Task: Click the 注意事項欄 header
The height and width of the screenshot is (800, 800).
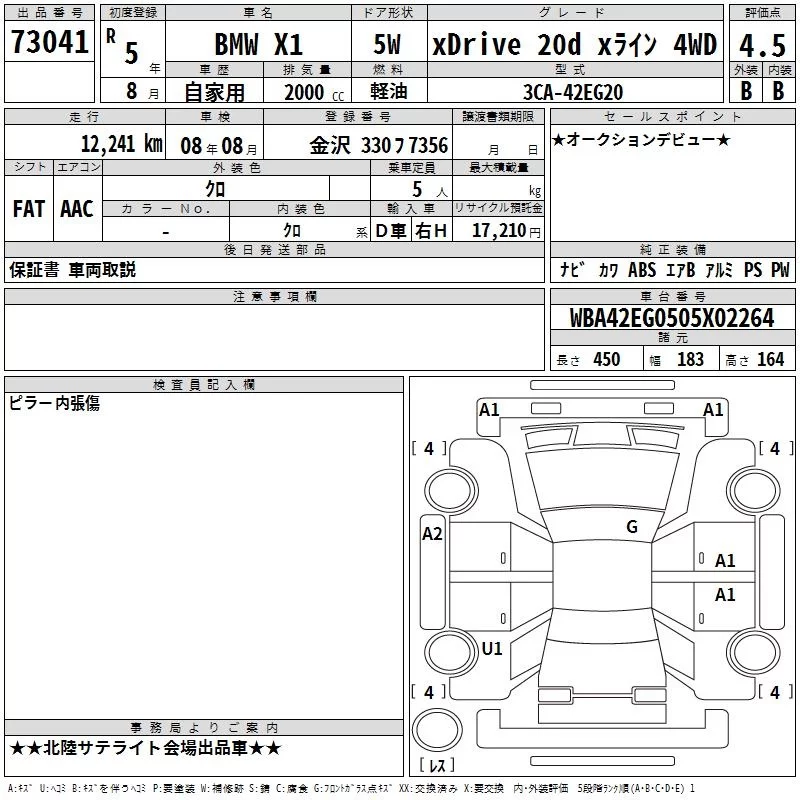Action: (x=274, y=297)
